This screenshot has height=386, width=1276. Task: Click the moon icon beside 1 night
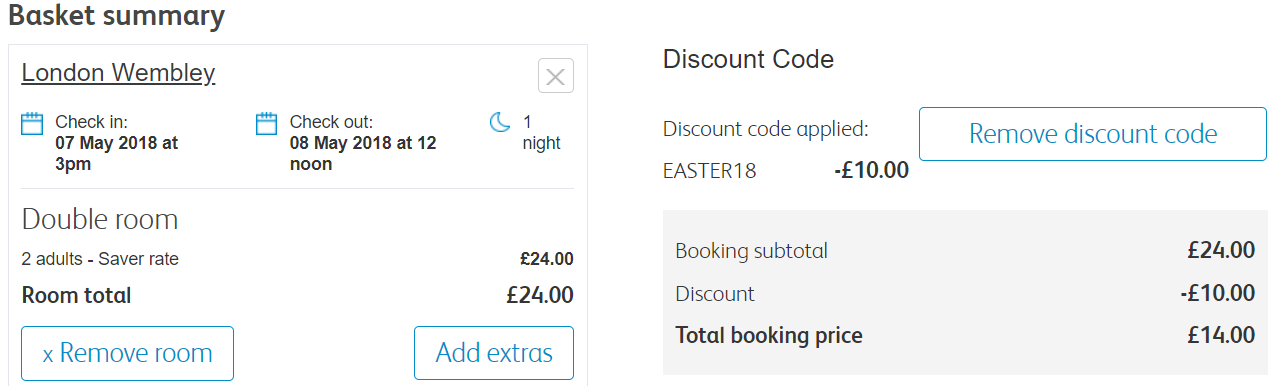pos(500,123)
